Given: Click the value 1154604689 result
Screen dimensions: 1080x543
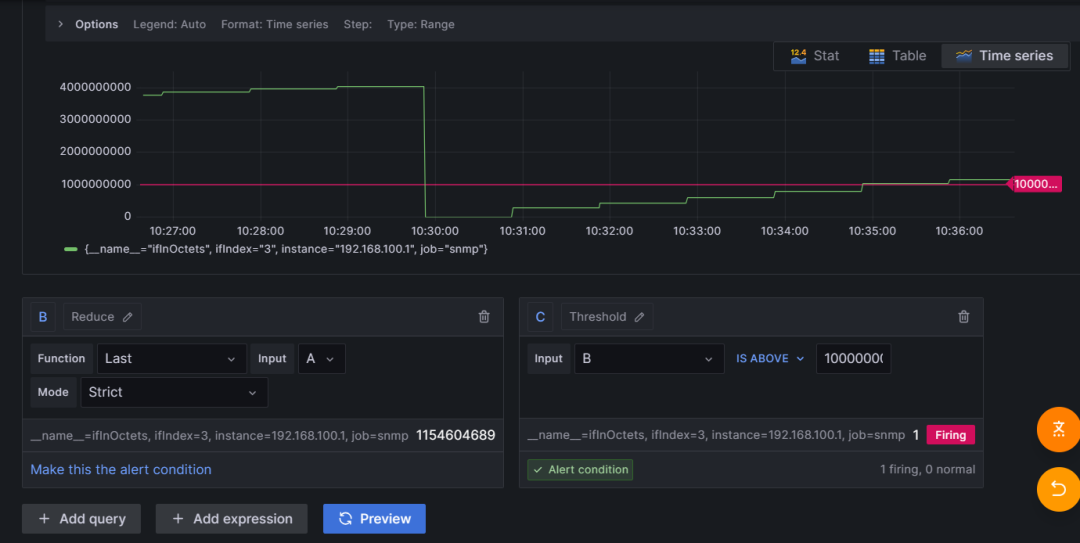Looking at the screenshot, I should (455, 436).
